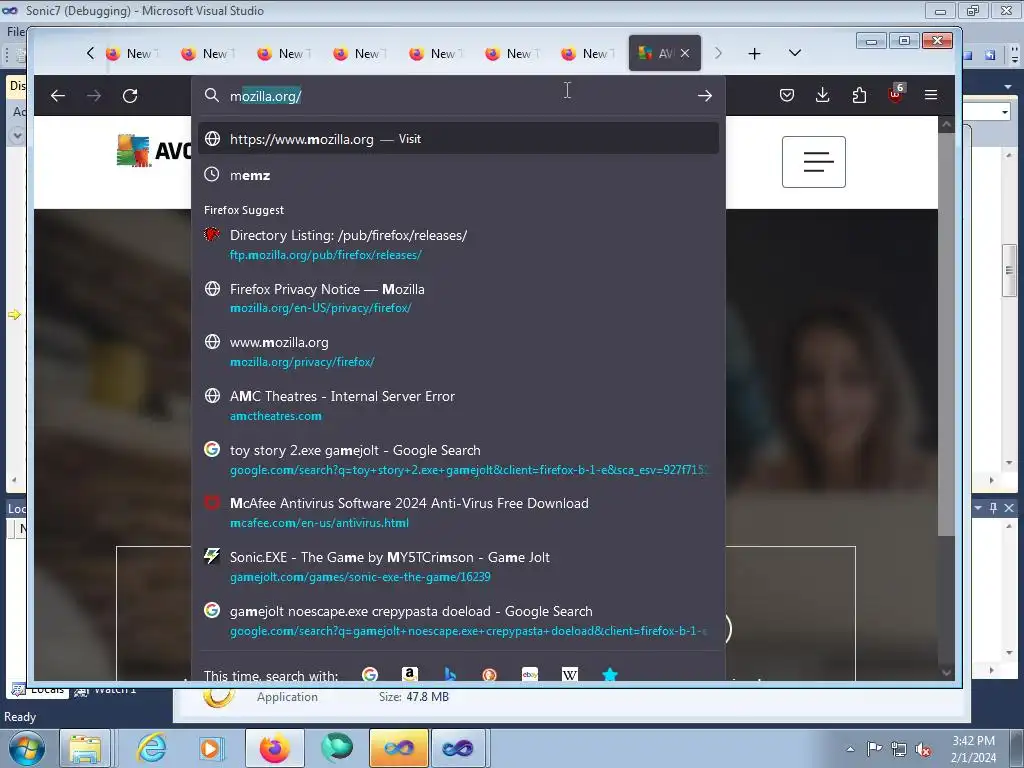Screen dimensions: 1024x768
Task: Pin Visual Studio bottom panel
Action: pos(993,507)
